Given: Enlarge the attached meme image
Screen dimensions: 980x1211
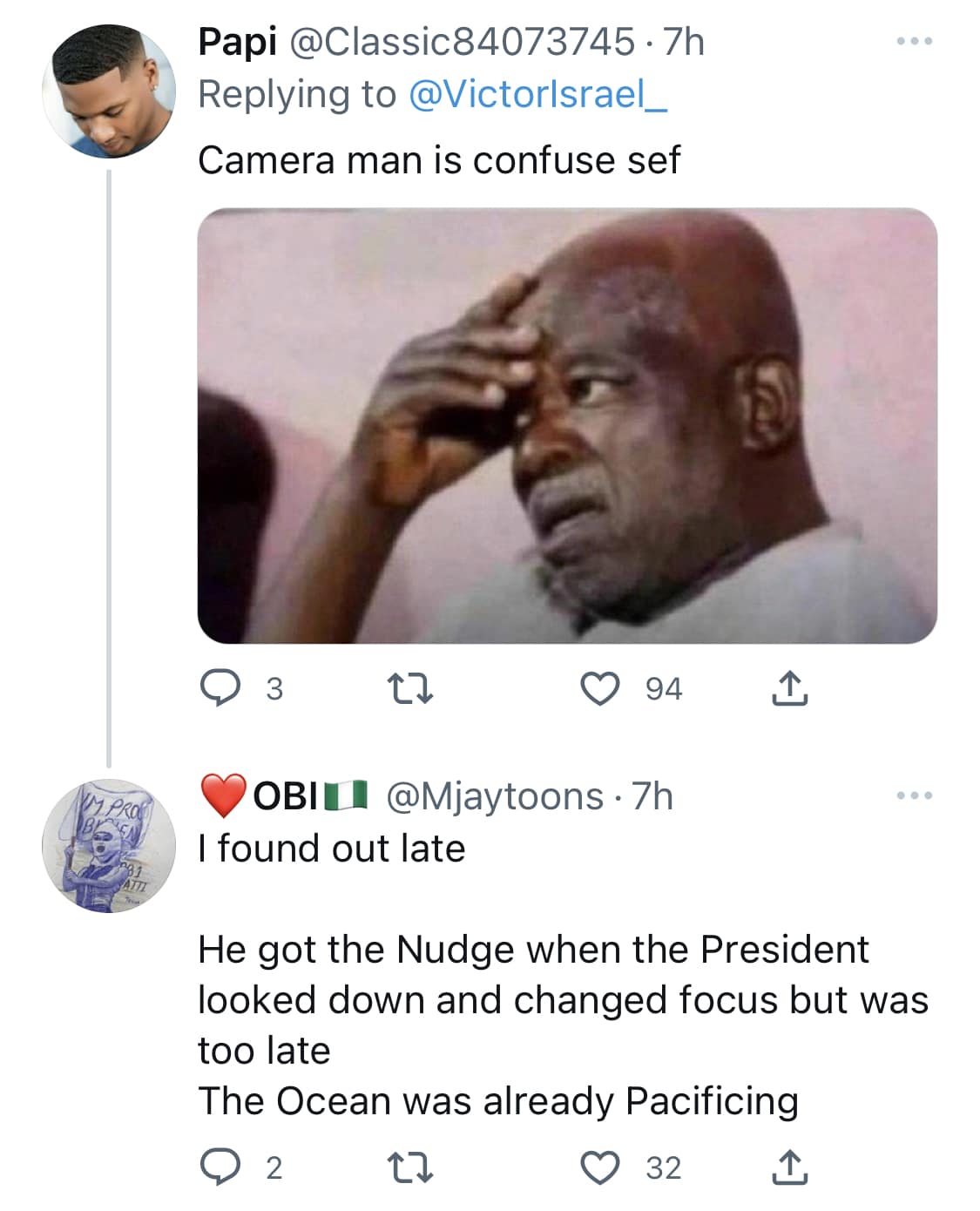Looking at the screenshot, I should click(567, 425).
